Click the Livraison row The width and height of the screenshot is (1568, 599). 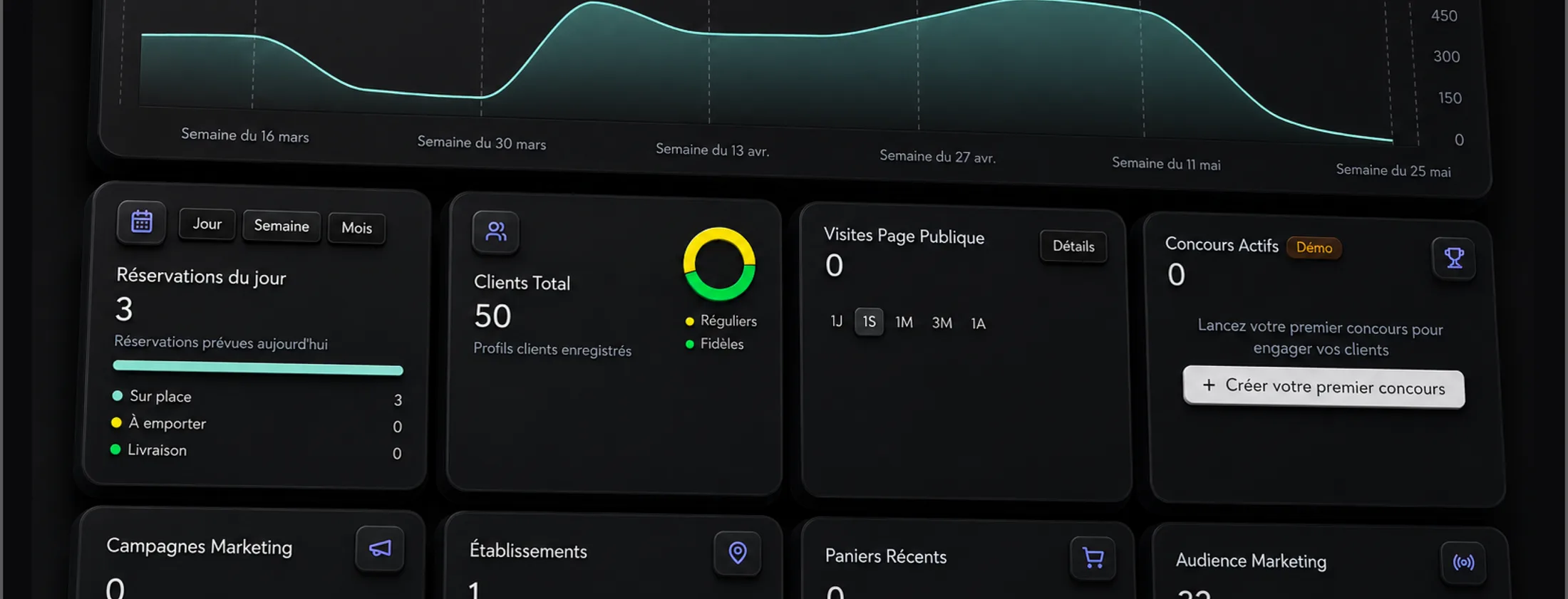[256, 452]
